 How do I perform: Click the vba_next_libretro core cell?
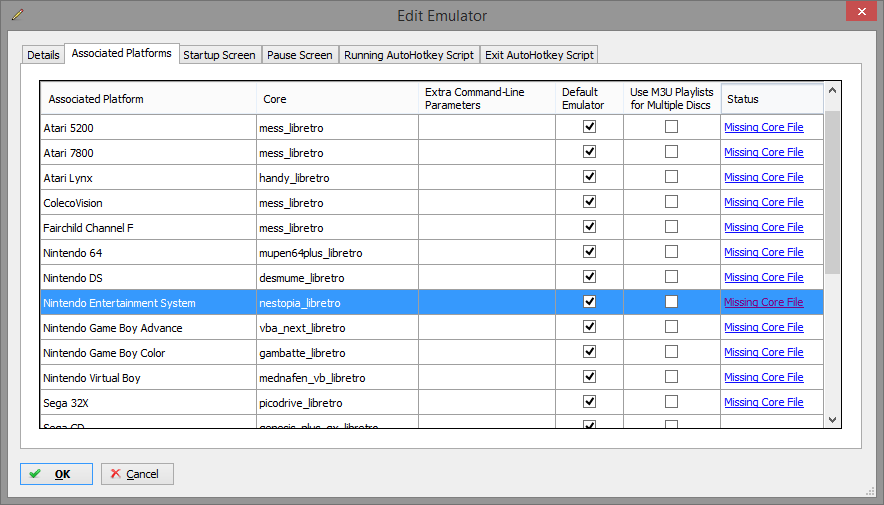click(337, 327)
